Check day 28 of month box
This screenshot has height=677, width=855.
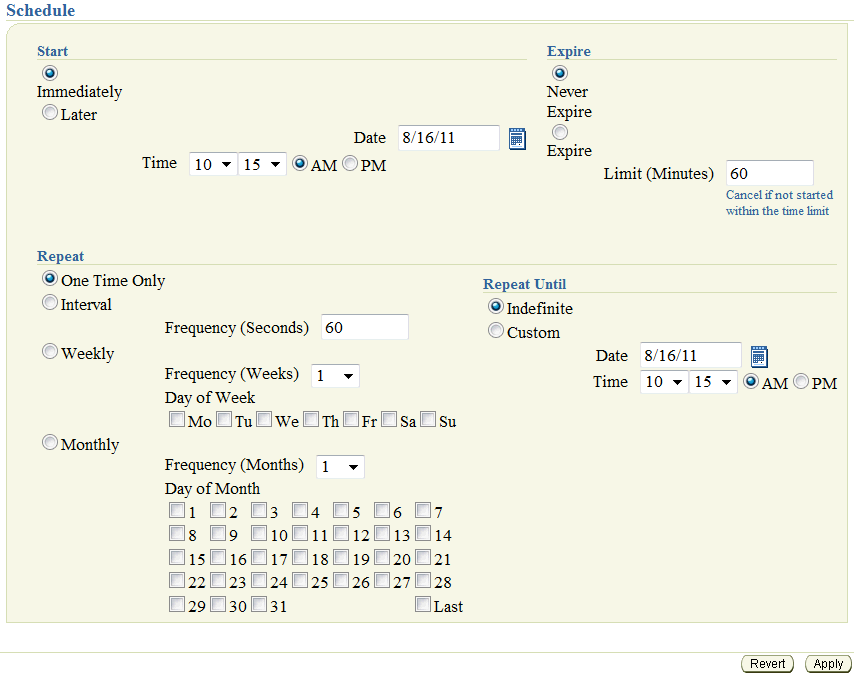[423, 579]
